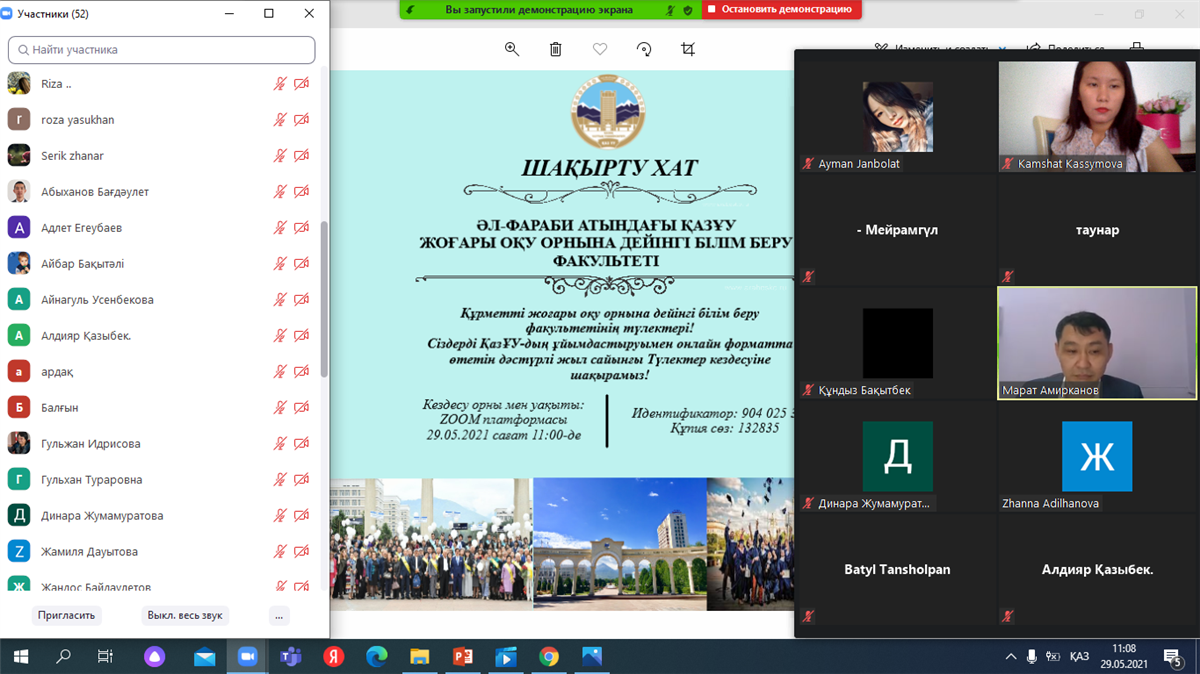Click the heart favorite icon

pyautogui.click(x=600, y=49)
